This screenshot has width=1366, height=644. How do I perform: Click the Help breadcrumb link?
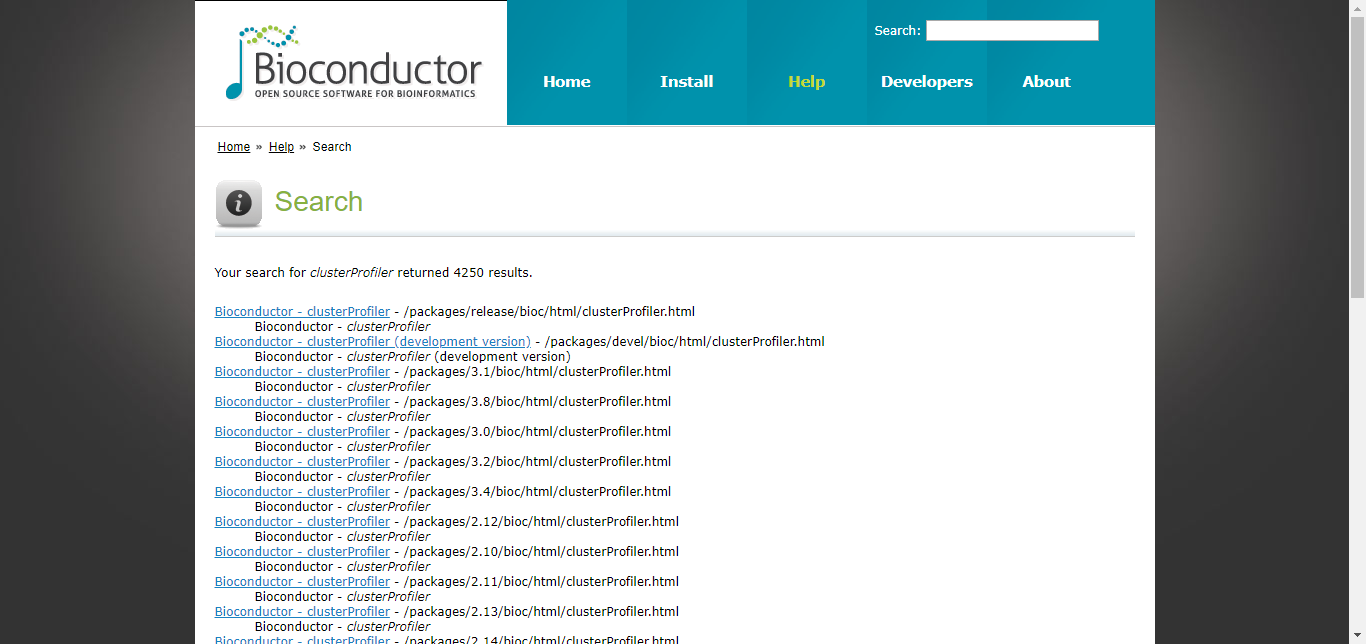281,146
